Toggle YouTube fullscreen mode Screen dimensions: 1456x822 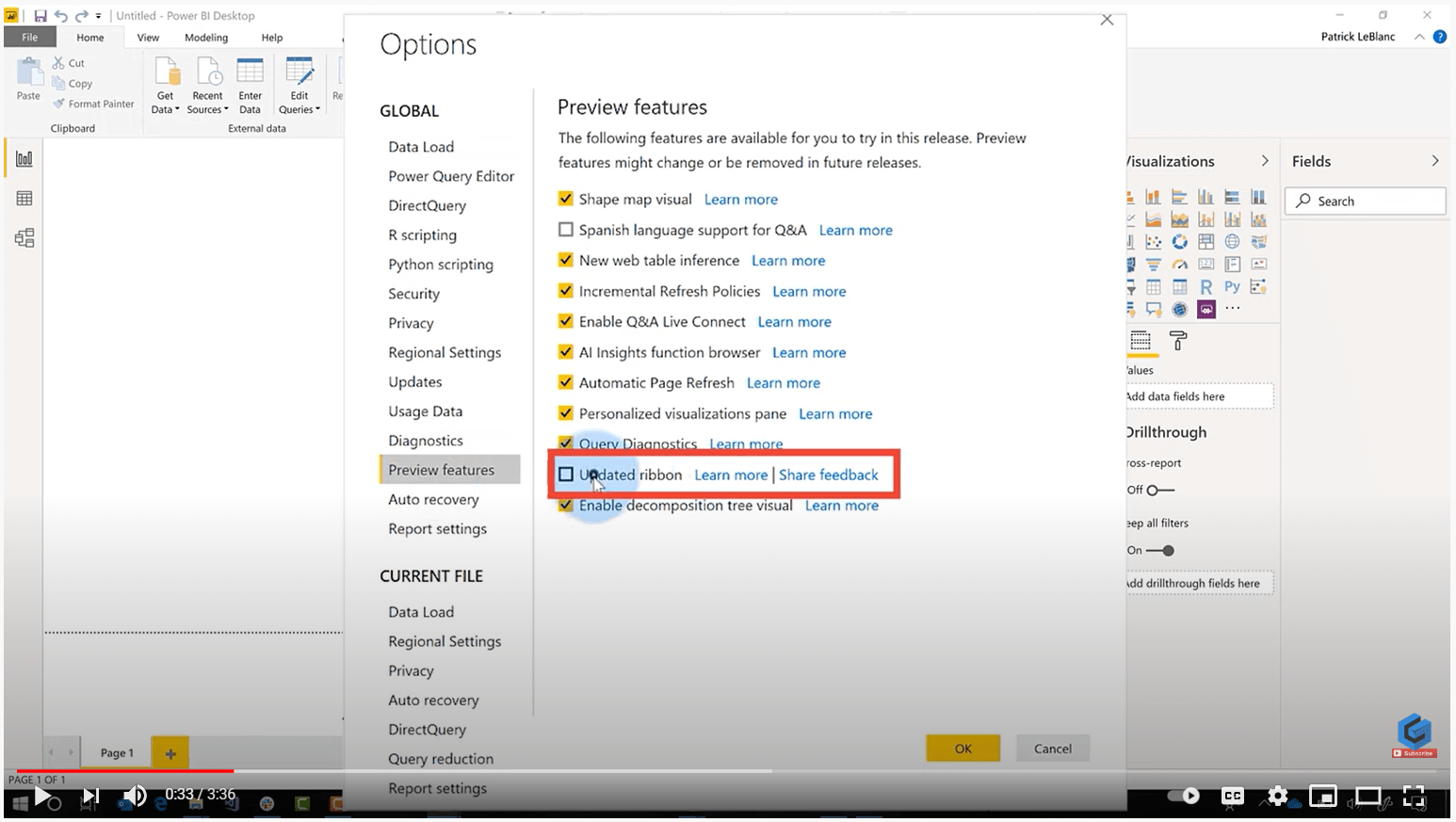(1414, 796)
